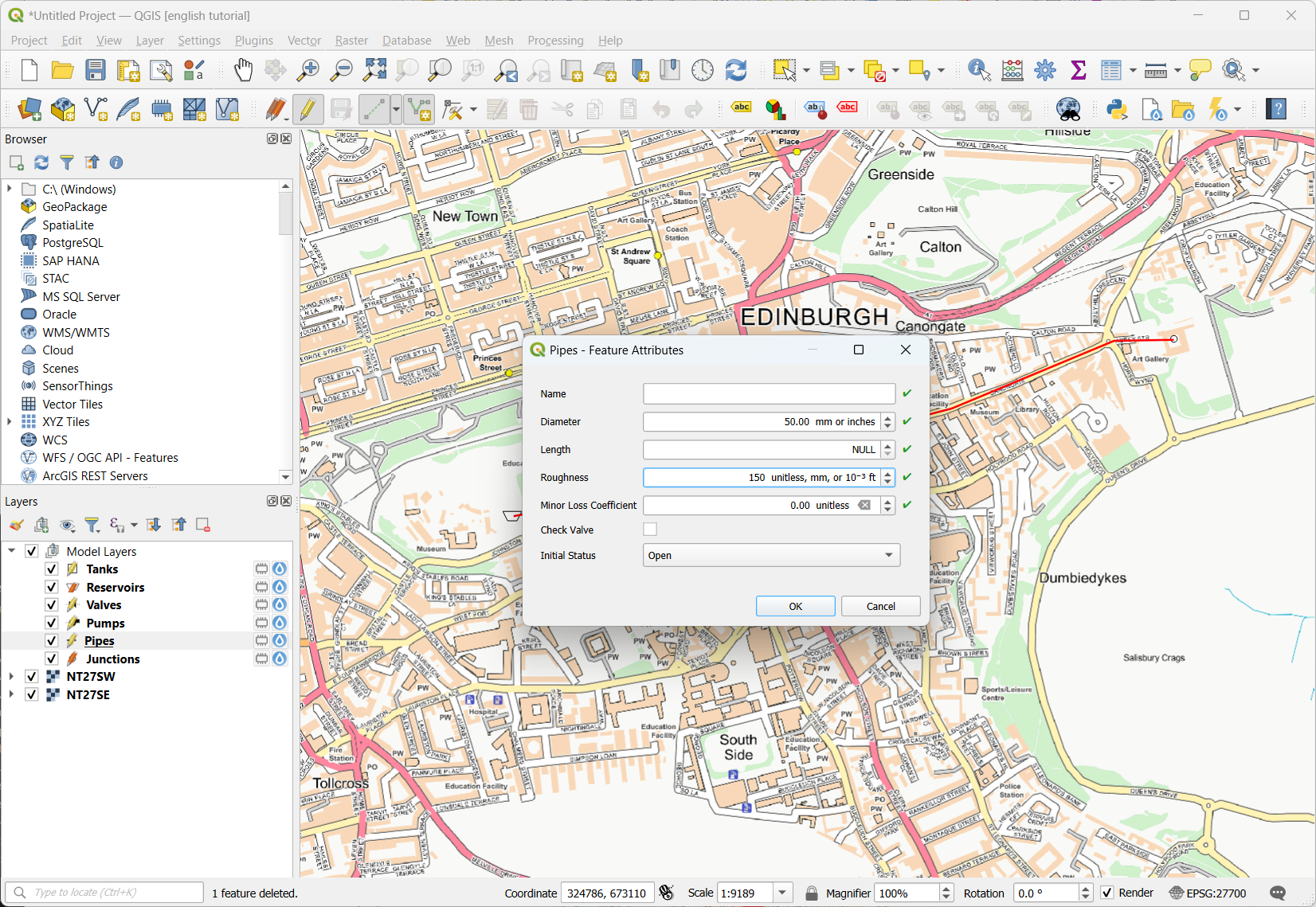Click the Pan Map hand tool
Screen dimensions: 1316x907
243,70
